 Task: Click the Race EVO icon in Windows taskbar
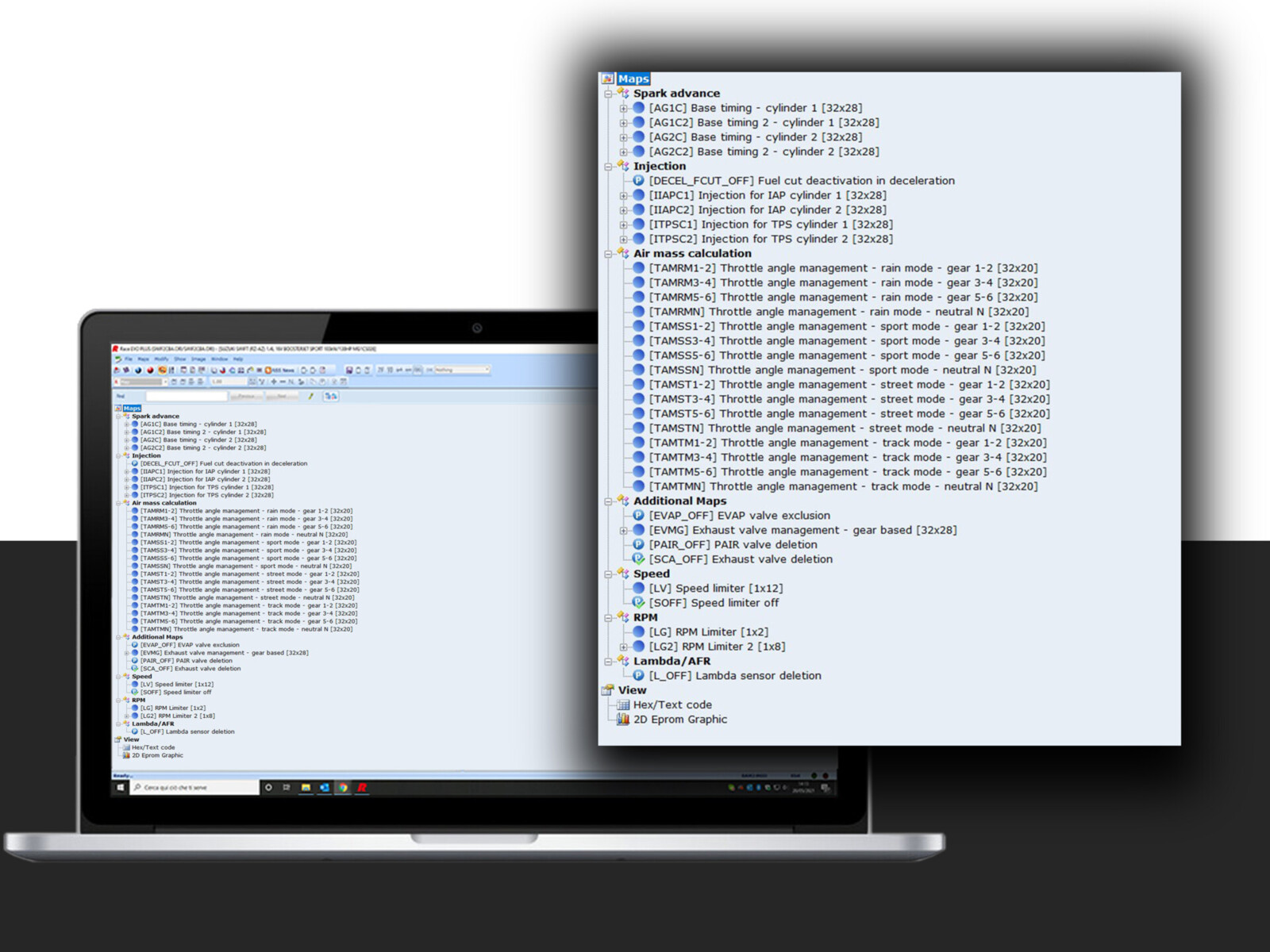362,788
